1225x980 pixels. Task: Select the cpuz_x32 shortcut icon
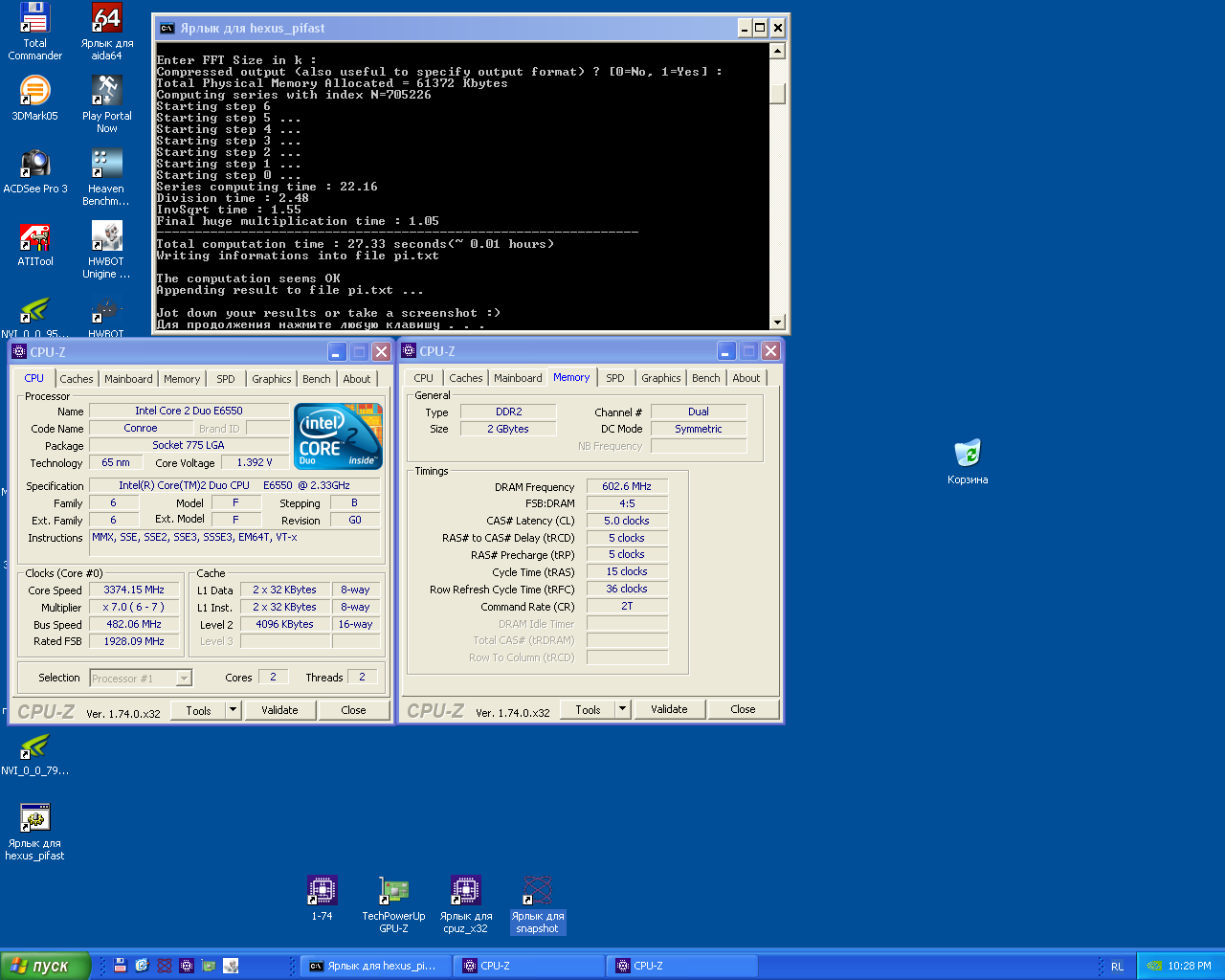coord(466,904)
